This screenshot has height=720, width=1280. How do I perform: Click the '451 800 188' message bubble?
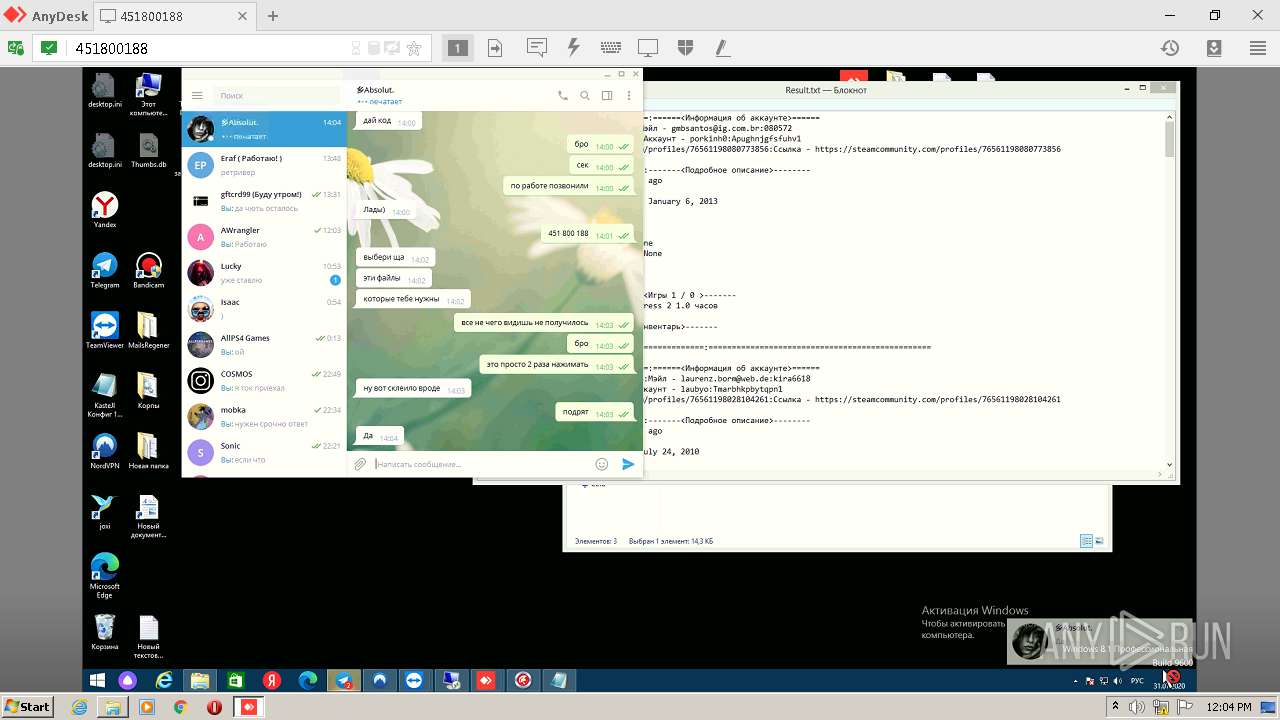click(x=587, y=234)
